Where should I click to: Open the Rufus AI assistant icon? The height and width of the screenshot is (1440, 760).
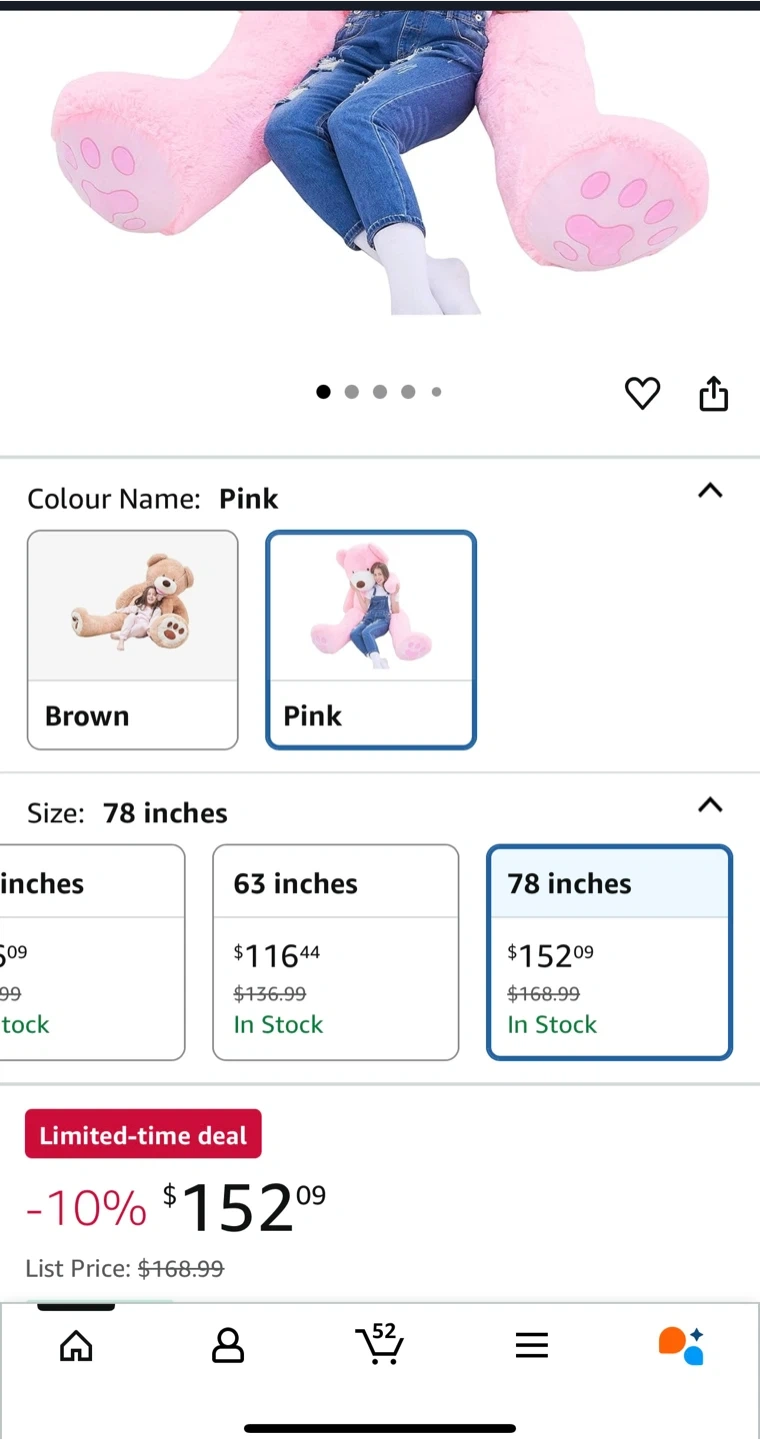[681, 1346]
